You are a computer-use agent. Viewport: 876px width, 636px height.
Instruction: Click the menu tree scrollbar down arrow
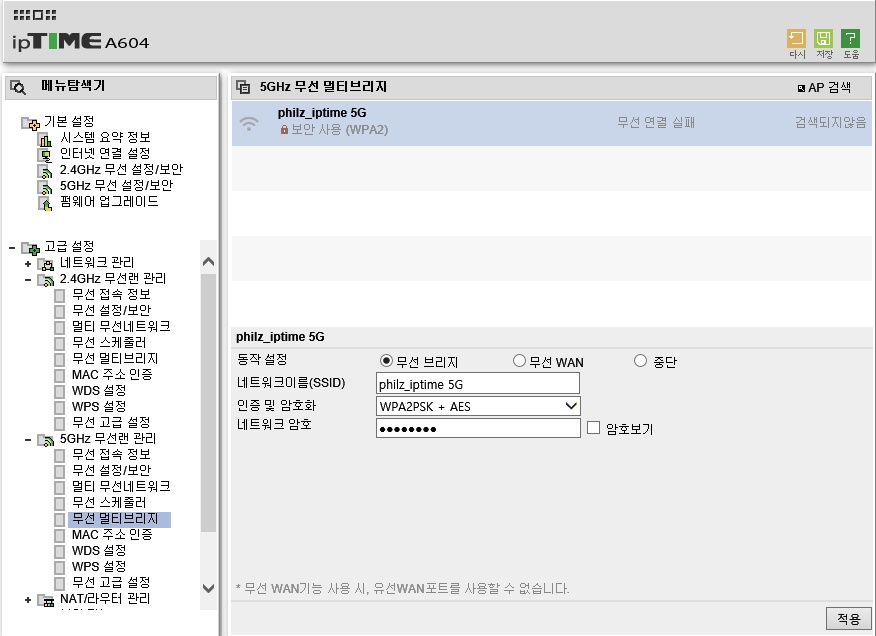coord(208,588)
